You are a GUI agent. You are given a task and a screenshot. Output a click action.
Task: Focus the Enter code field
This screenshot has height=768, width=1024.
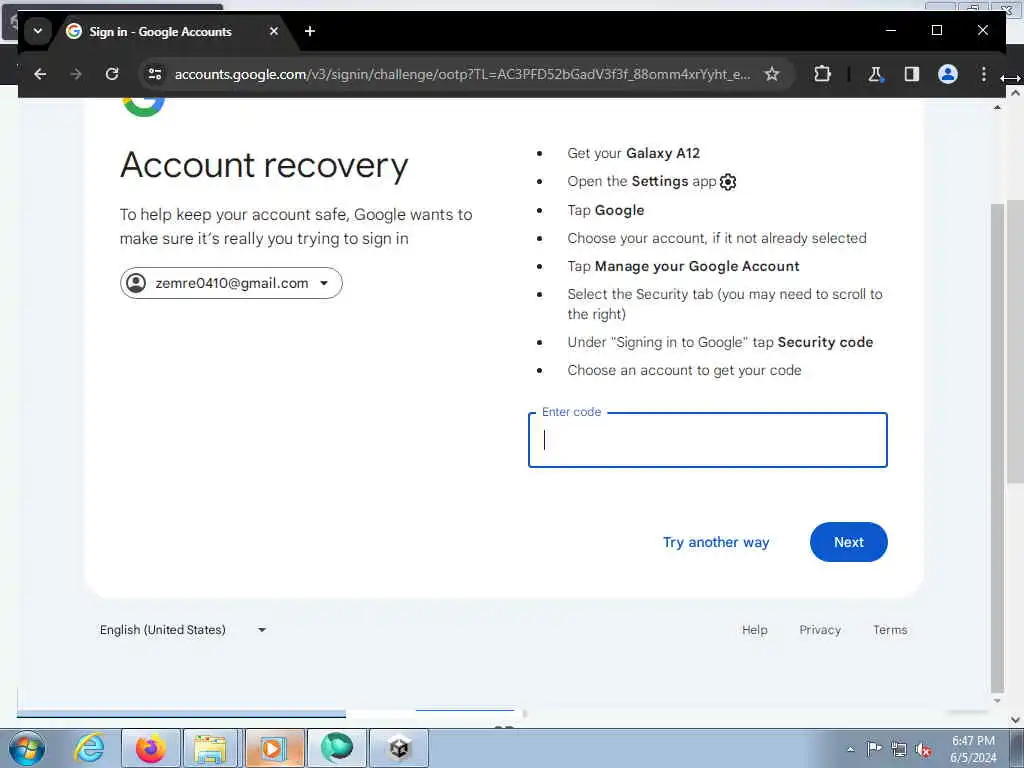coord(707,440)
